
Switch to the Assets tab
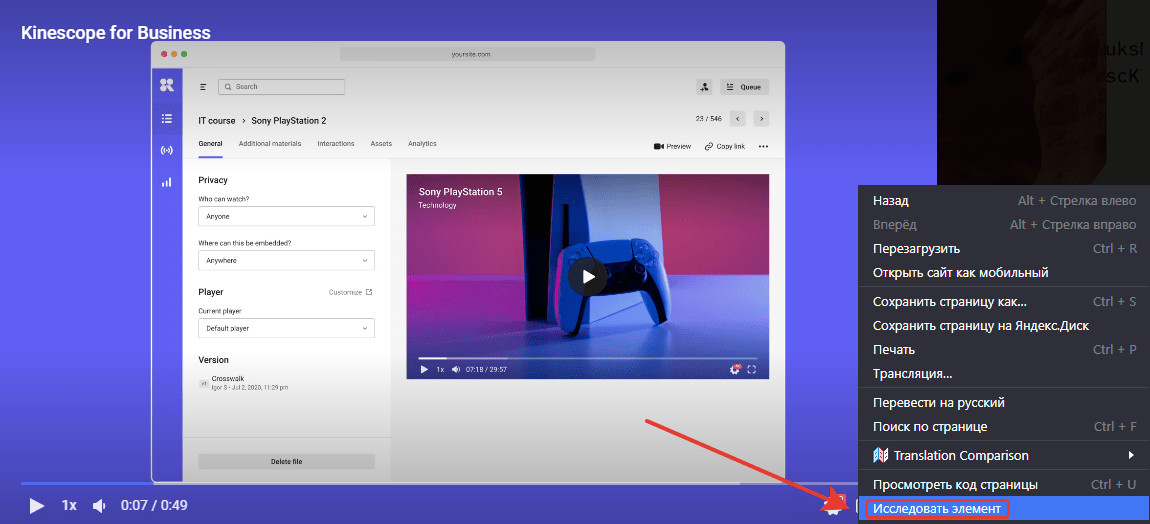[381, 144]
